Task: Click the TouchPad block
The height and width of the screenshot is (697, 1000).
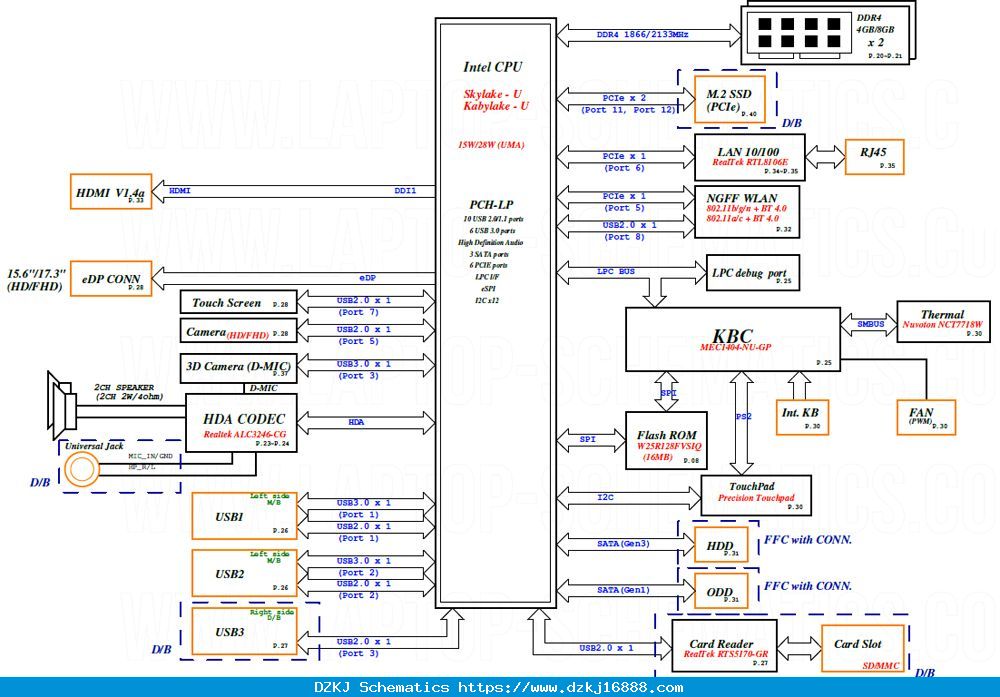Action: [x=756, y=495]
